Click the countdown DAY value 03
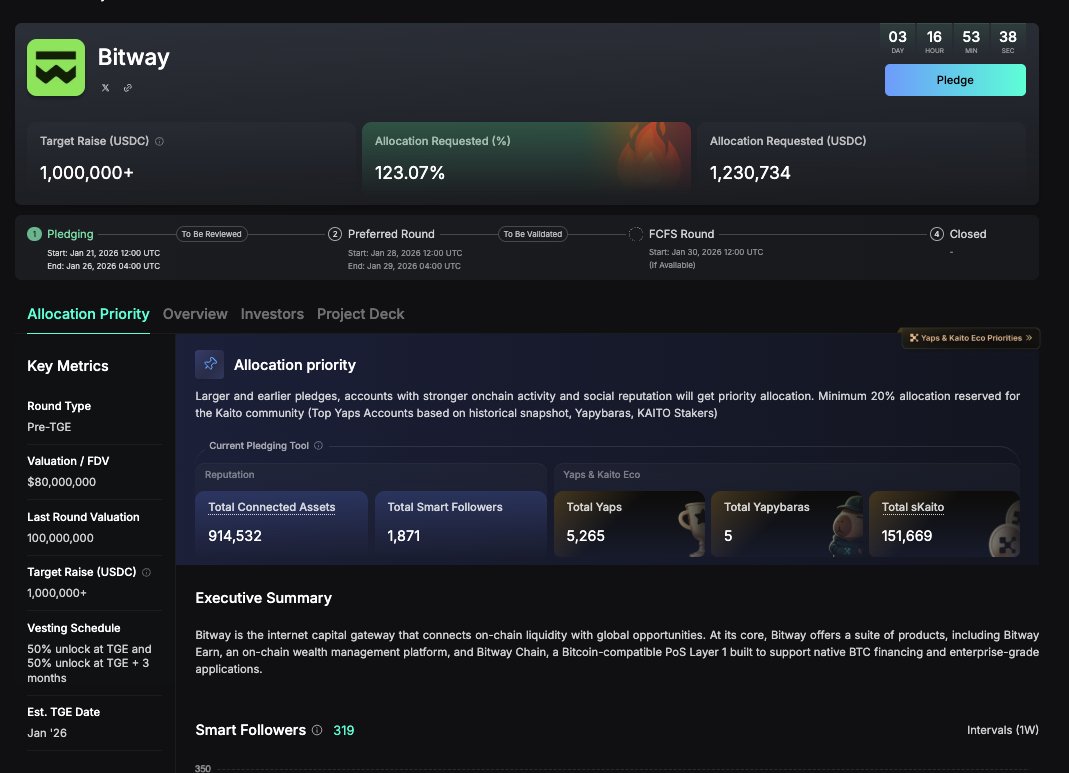 tap(897, 37)
